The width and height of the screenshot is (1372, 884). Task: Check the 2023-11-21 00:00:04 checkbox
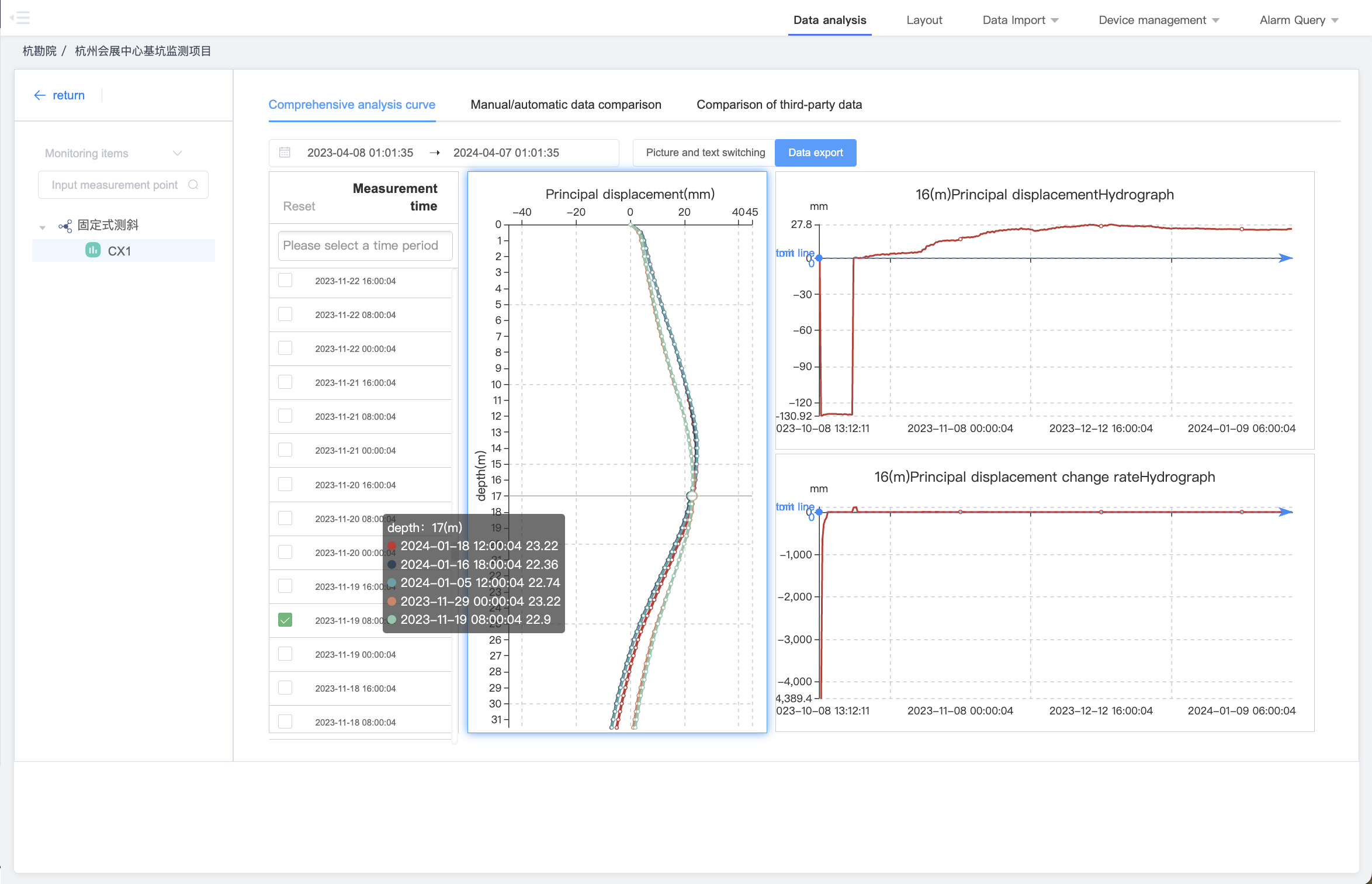click(285, 450)
